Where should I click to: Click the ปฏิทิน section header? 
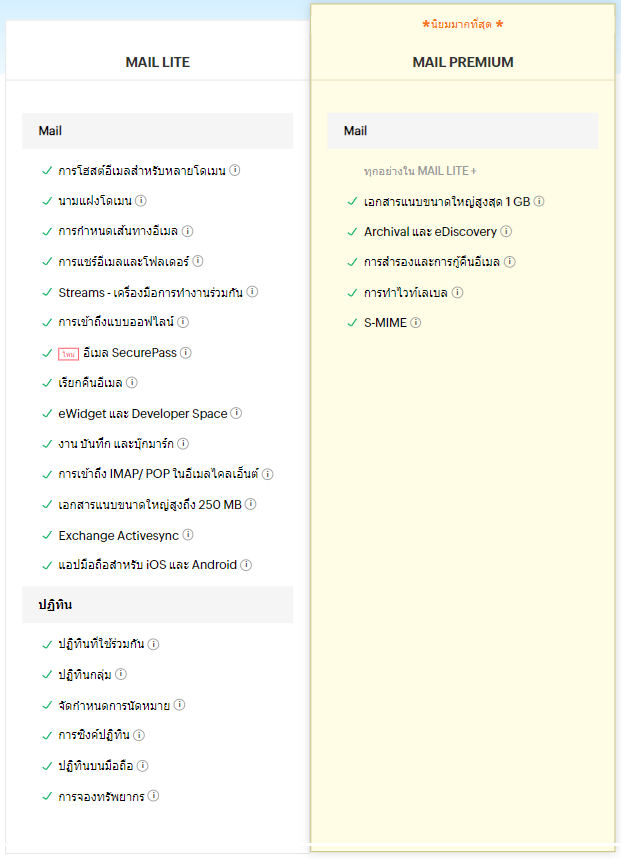point(157,604)
